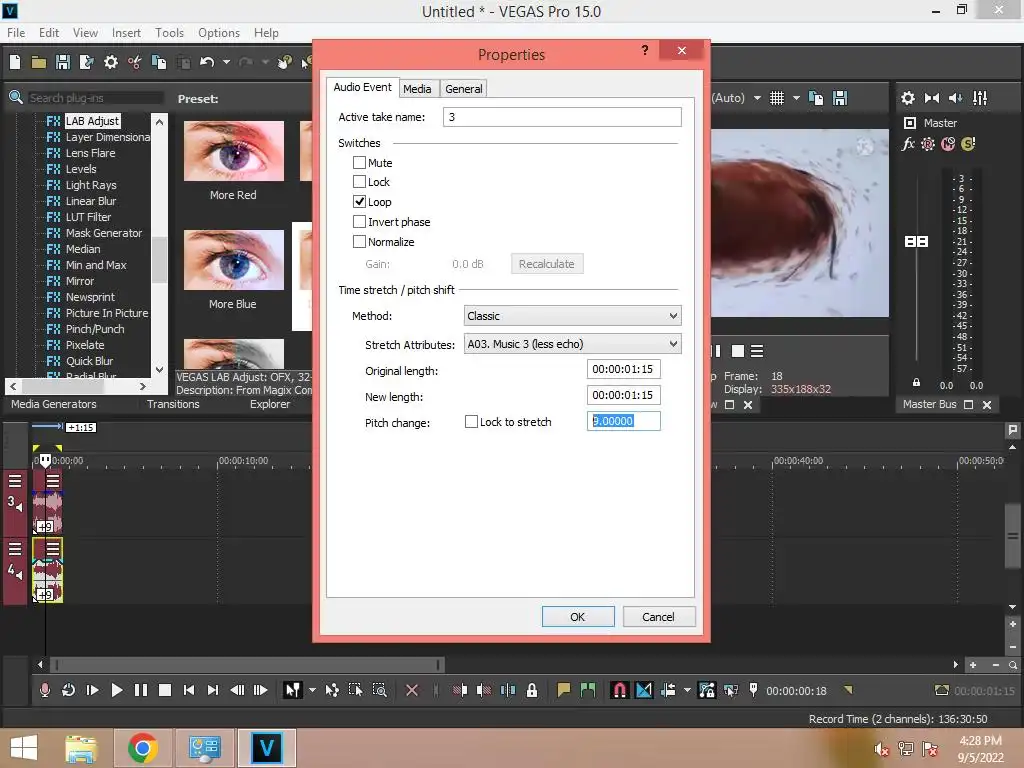Image resolution: width=1024 pixels, height=768 pixels.
Task: Stop playback with the square Stop button
Action: pyautogui.click(x=165, y=690)
